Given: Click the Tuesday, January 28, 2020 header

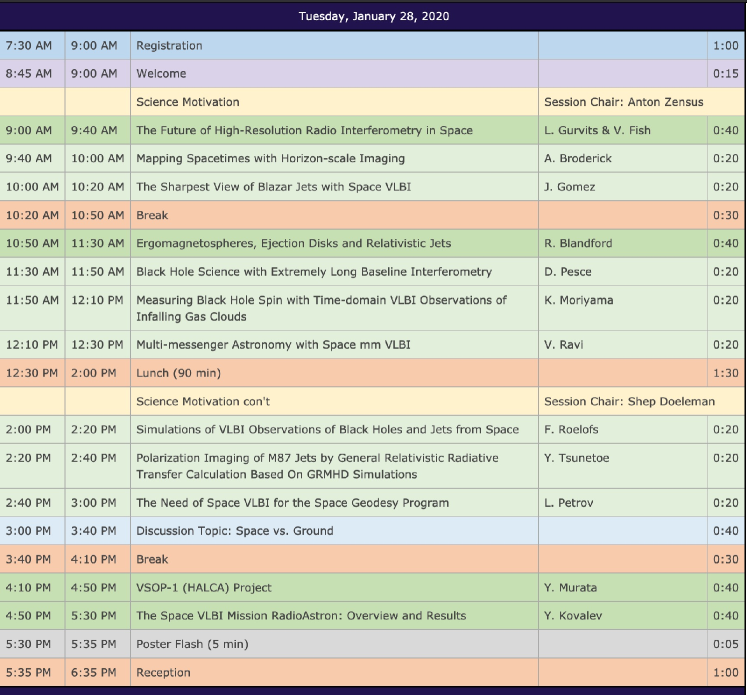Looking at the screenshot, I should 373,16.
